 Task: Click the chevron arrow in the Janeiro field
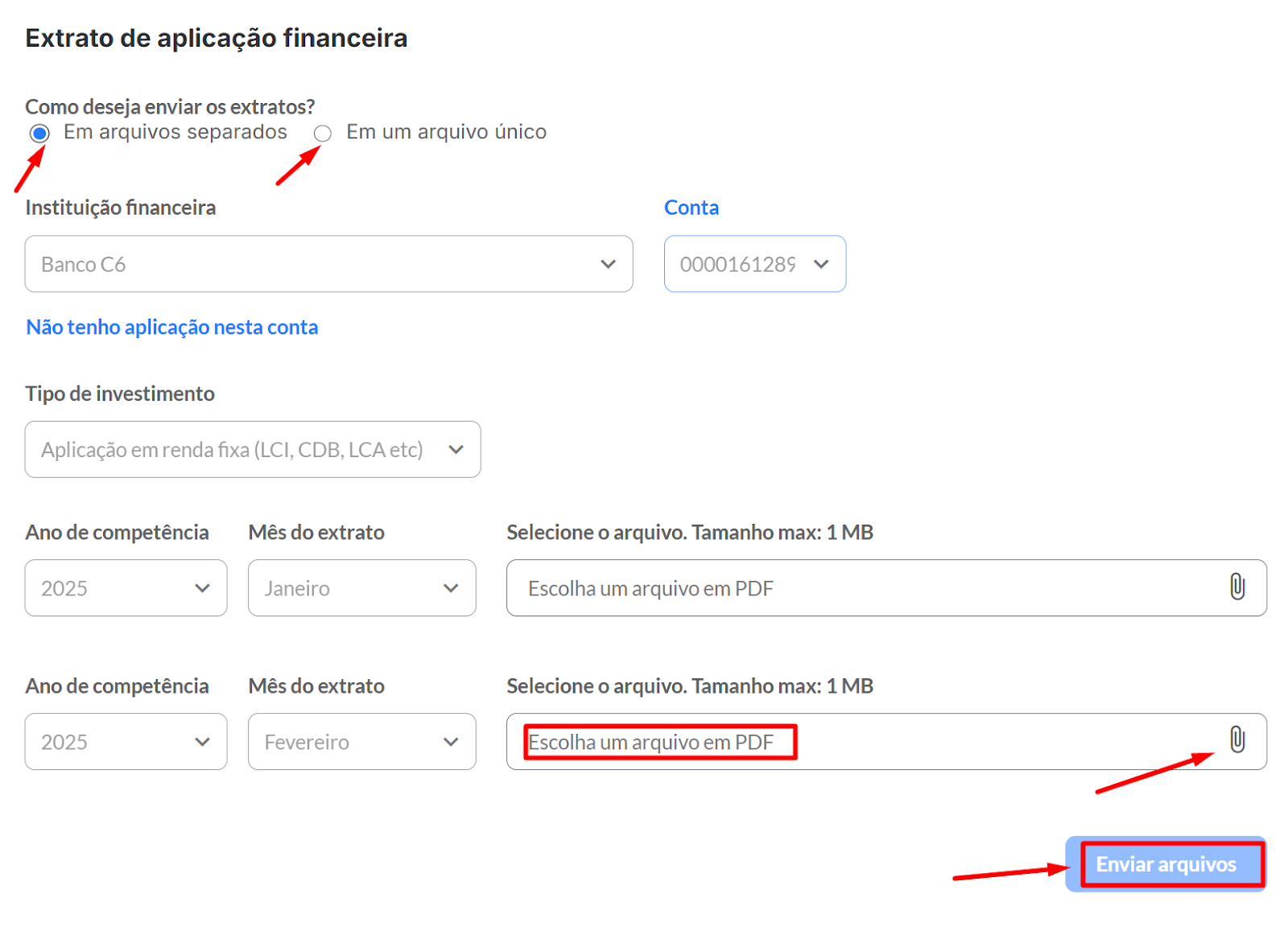click(x=451, y=588)
